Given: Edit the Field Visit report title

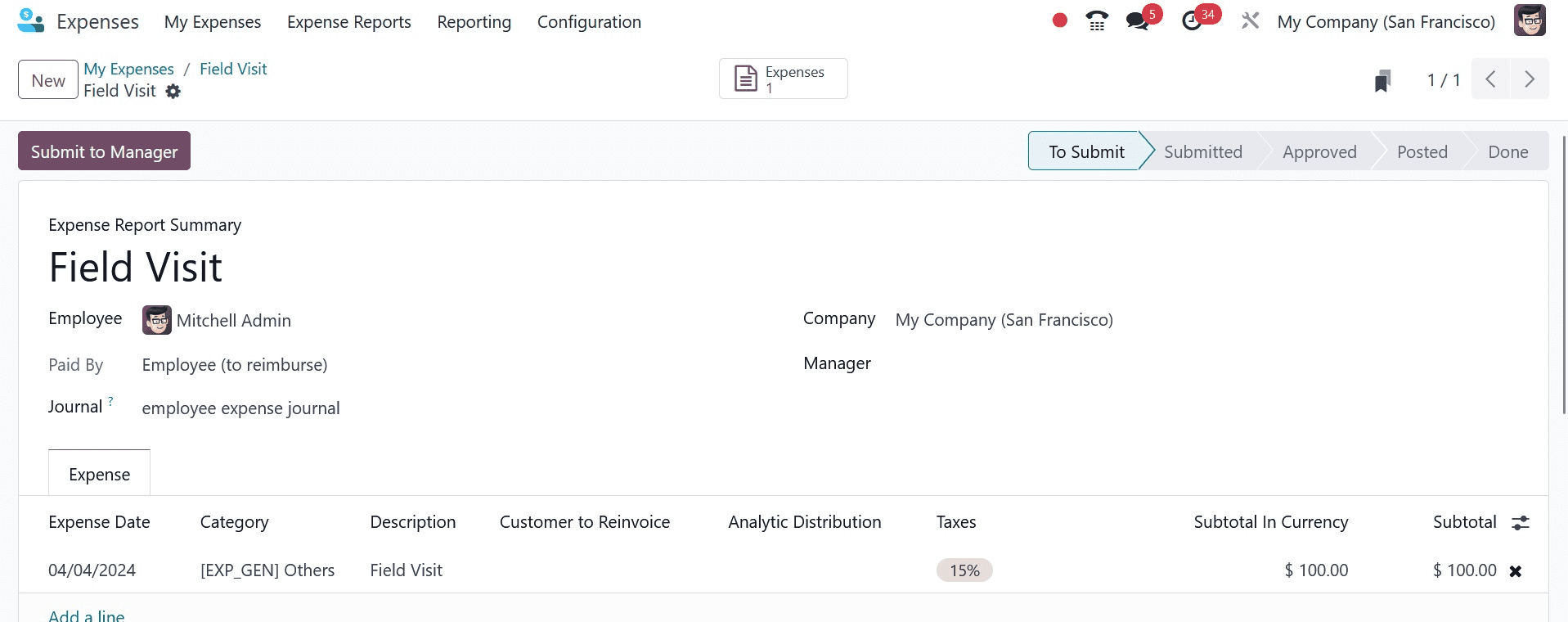Looking at the screenshot, I should (x=135, y=267).
